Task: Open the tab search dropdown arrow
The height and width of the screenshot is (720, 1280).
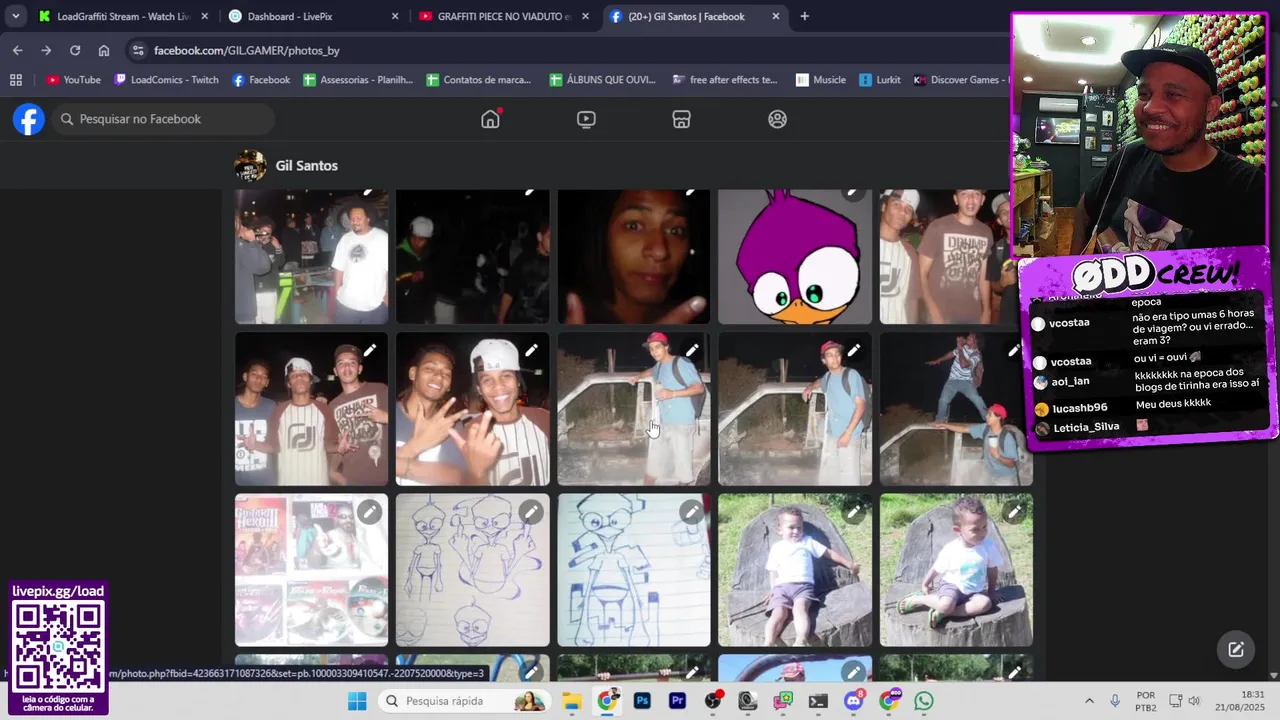Action: [x=15, y=16]
